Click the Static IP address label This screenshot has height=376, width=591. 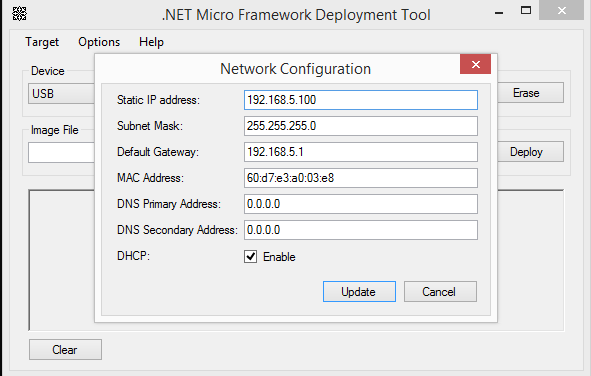click(x=158, y=100)
